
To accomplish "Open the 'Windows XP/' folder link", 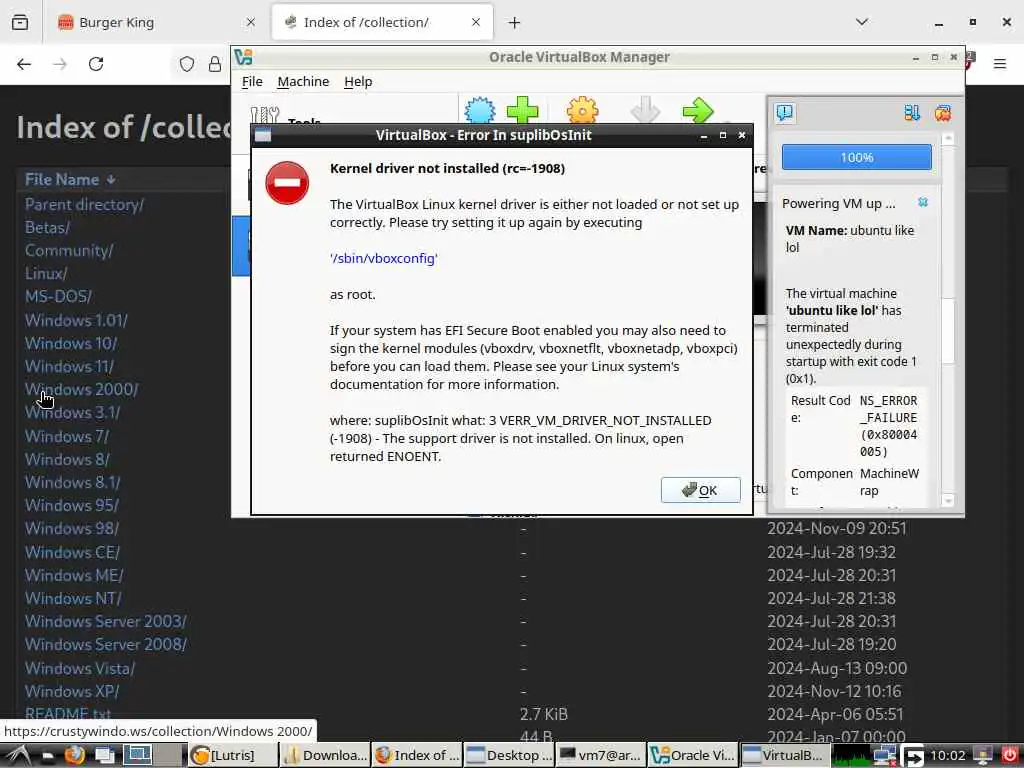I will pyautogui.click(x=72, y=691).
